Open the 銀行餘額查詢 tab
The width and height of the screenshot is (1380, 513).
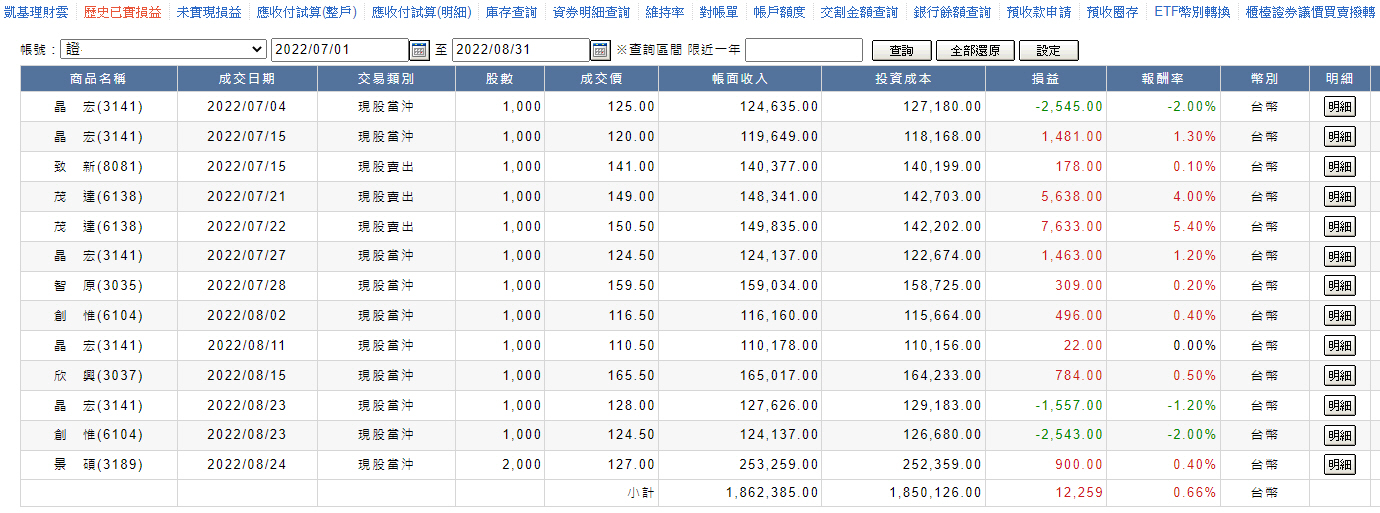click(x=952, y=13)
